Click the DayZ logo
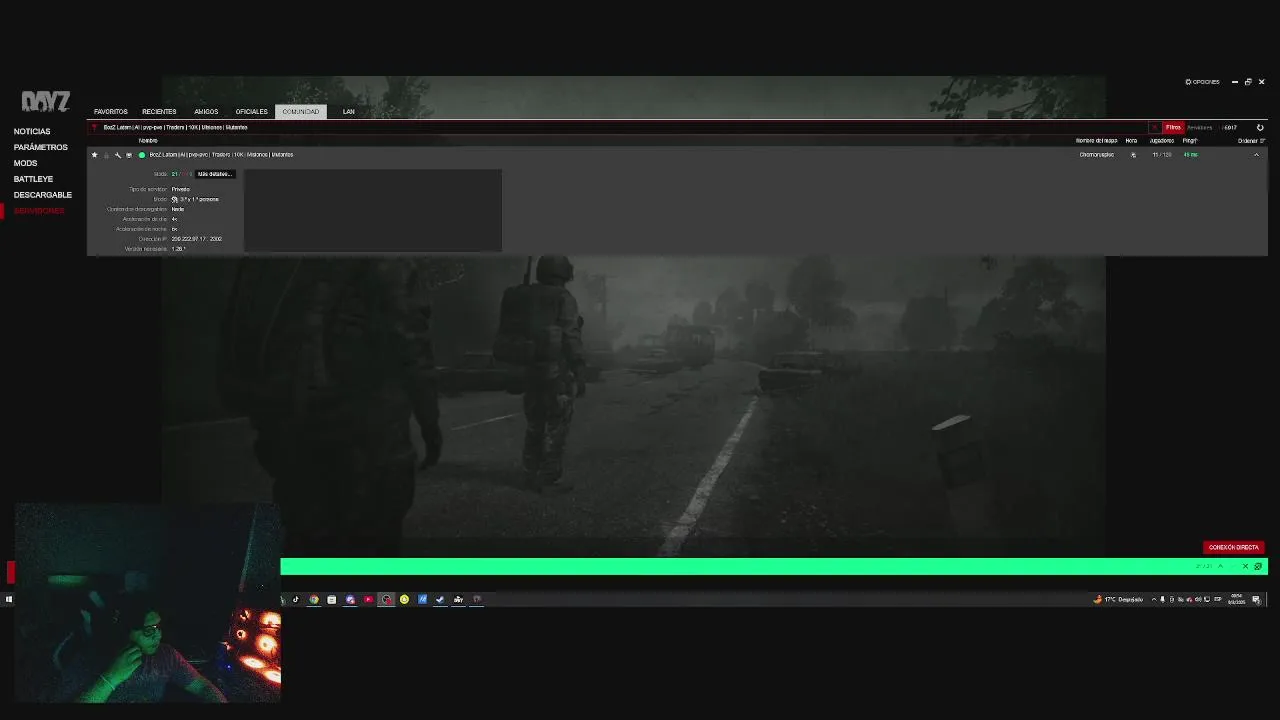This screenshot has width=1280, height=720. click(x=45, y=102)
